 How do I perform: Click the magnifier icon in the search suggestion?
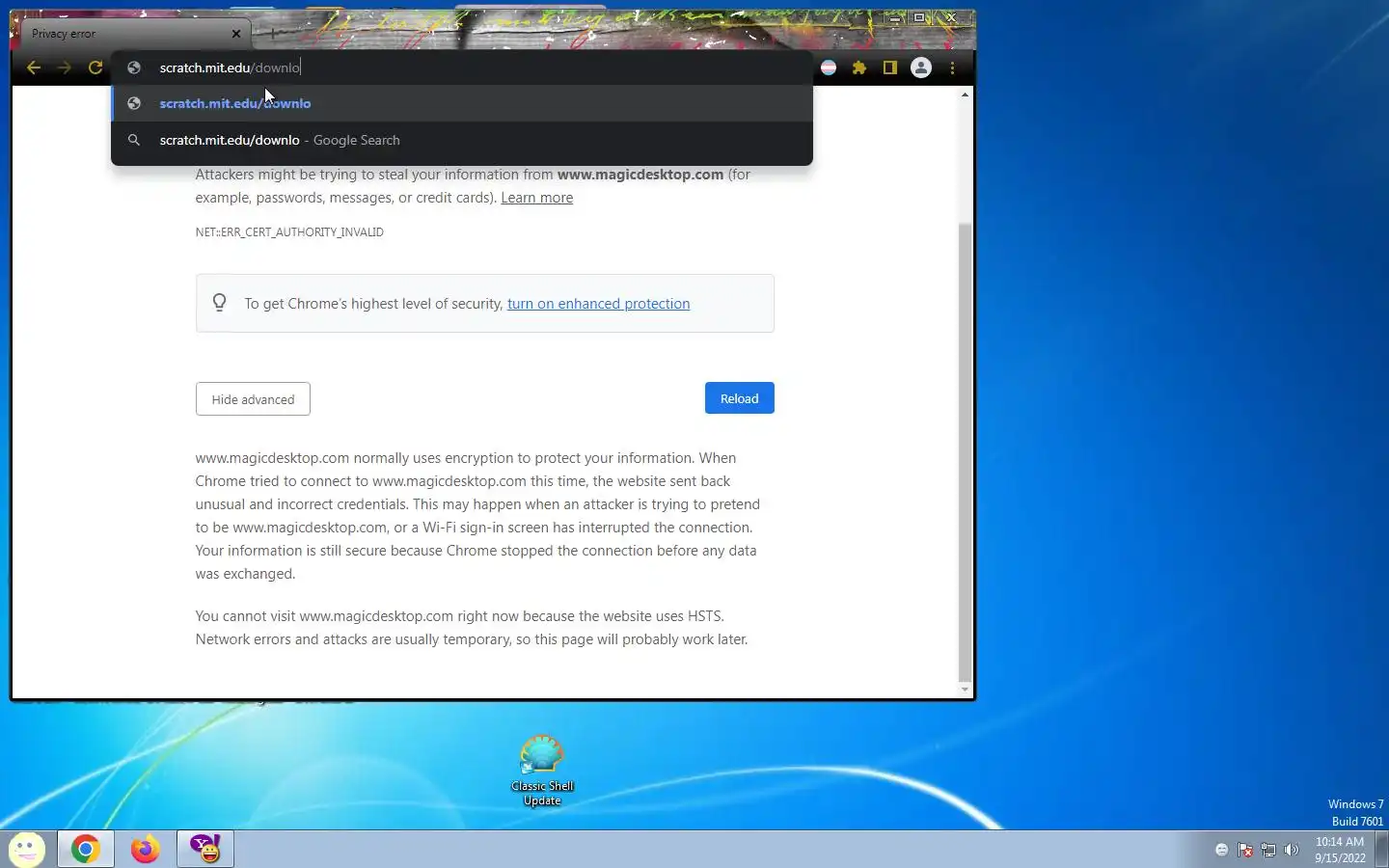[134, 140]
